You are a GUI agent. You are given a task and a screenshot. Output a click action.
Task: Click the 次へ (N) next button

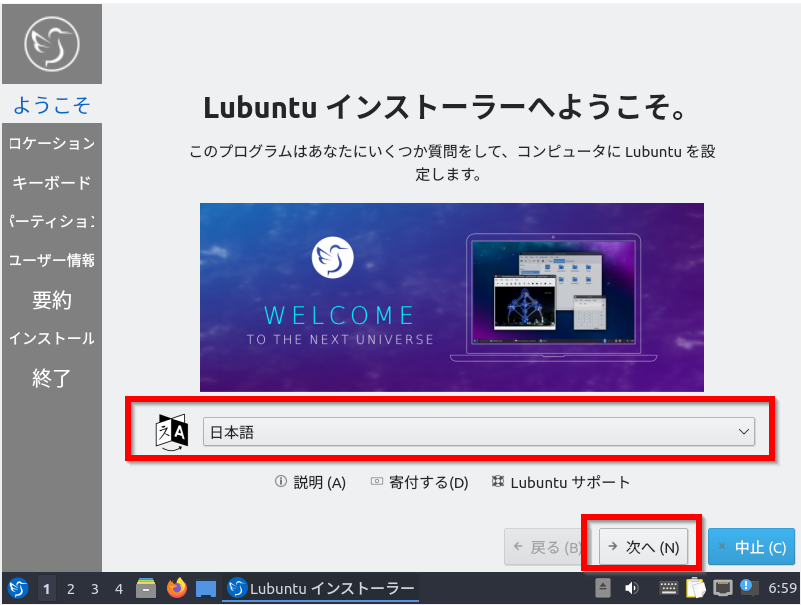[643, 547]
